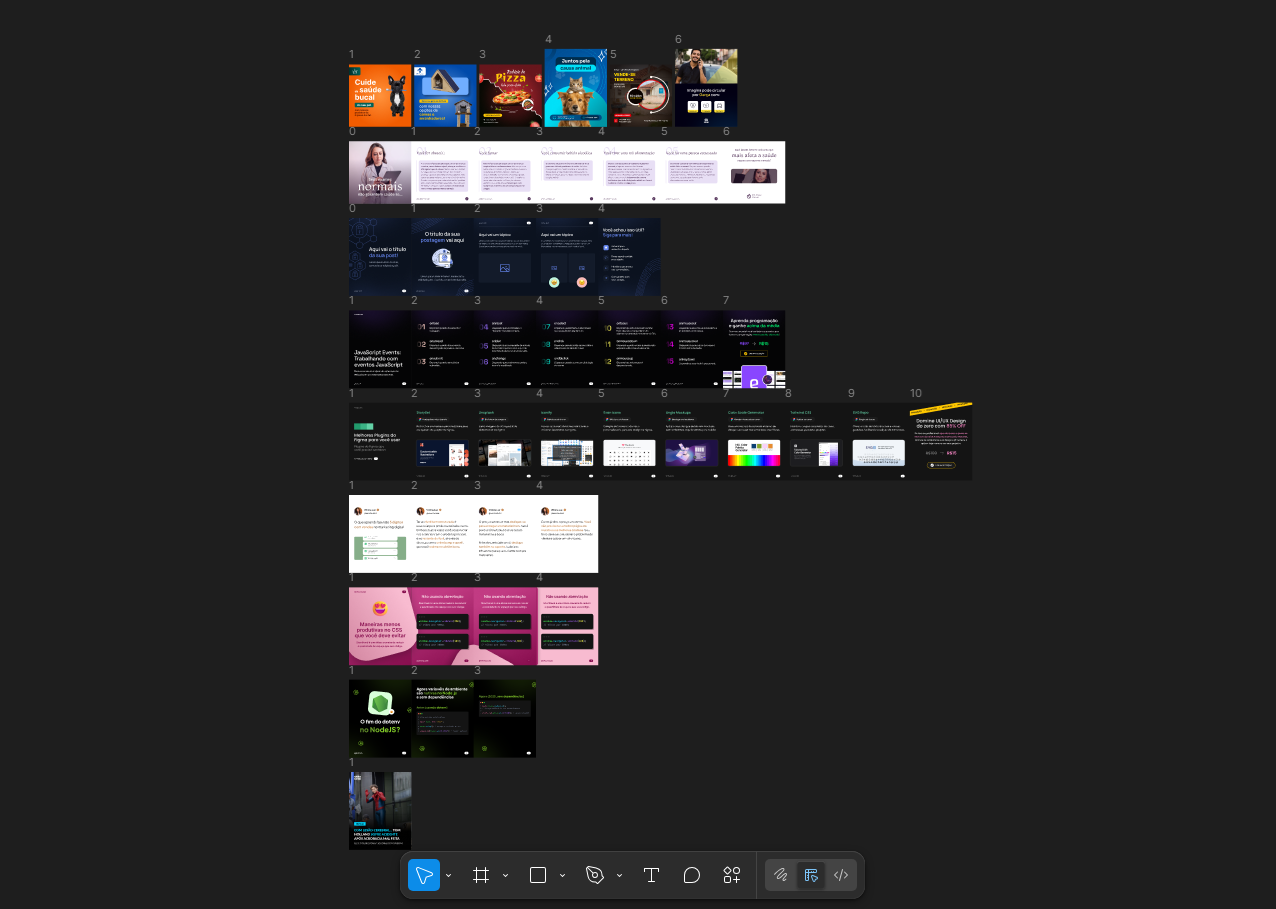This screenshot has height=909, width=1276.
Task: Select the 'O fim do dotenv no NodeJS?' frame
Action: click(380, 719)
